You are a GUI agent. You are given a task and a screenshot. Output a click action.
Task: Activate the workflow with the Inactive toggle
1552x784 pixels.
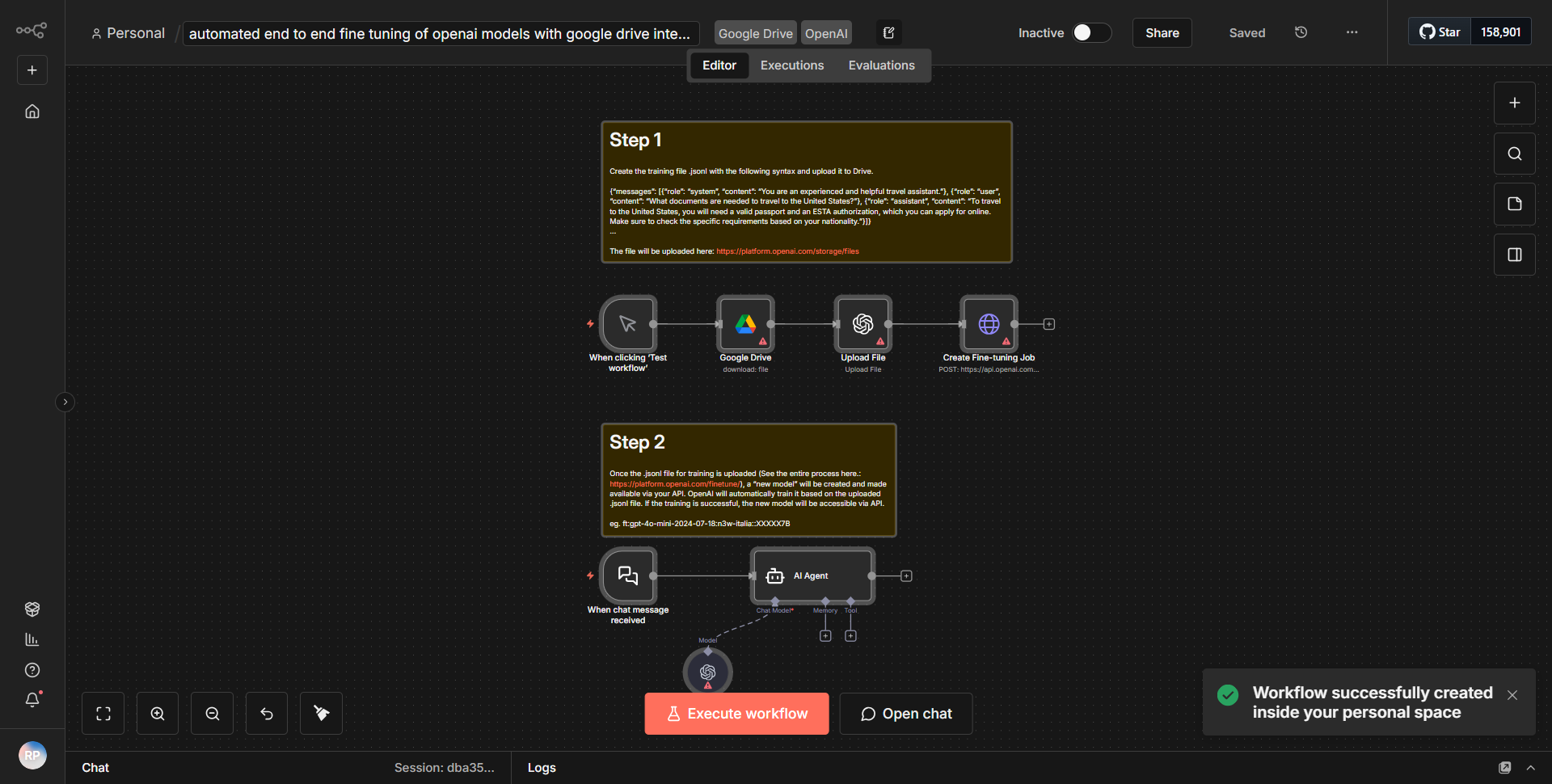(x=1090, y=32)
